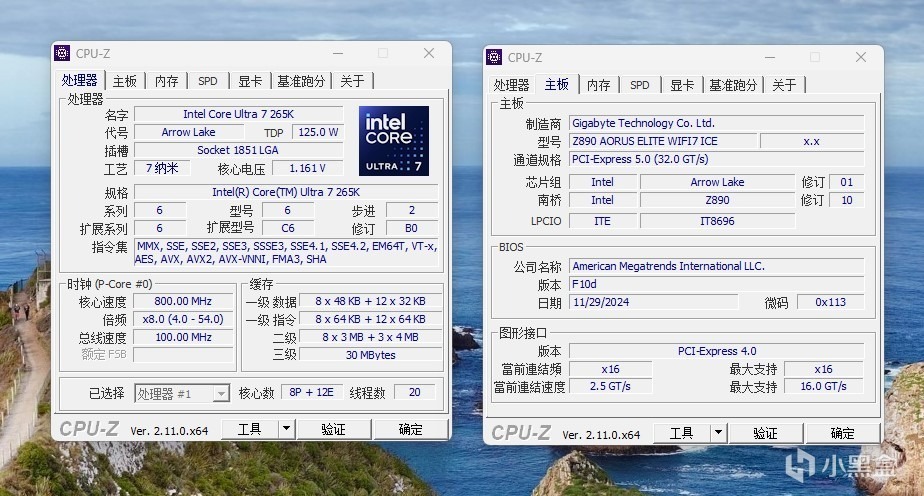Click the Arrow Lake codename field in left window
924x496 pixels.
(189, 132)
